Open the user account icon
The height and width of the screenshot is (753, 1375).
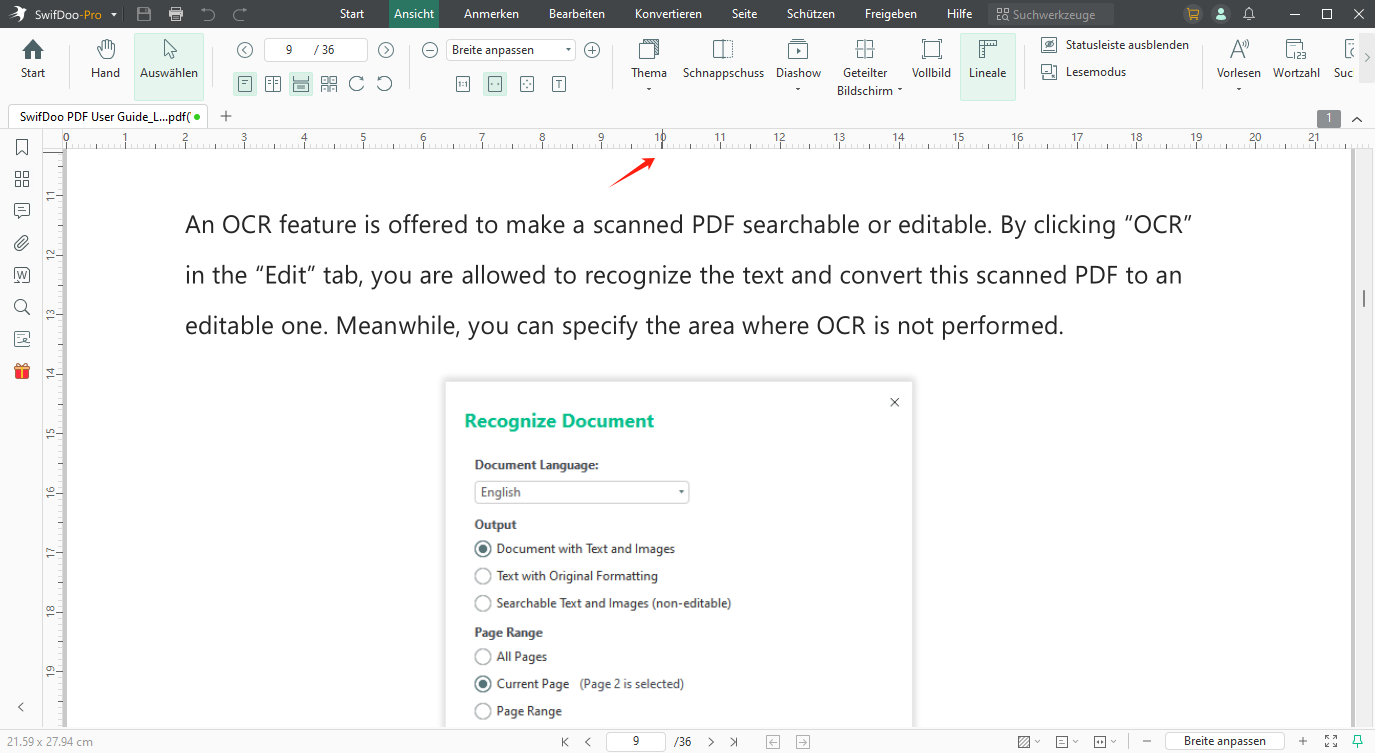tap(1220, 14)
